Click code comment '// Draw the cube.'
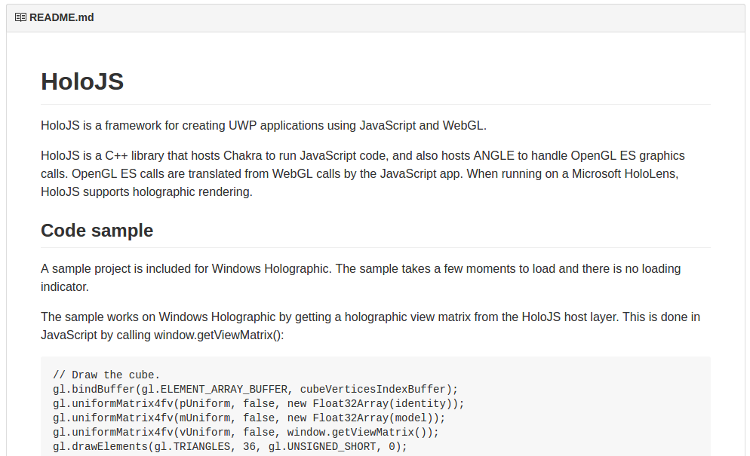750x456 pixels. pyautogui.click(x=106, y=375)
